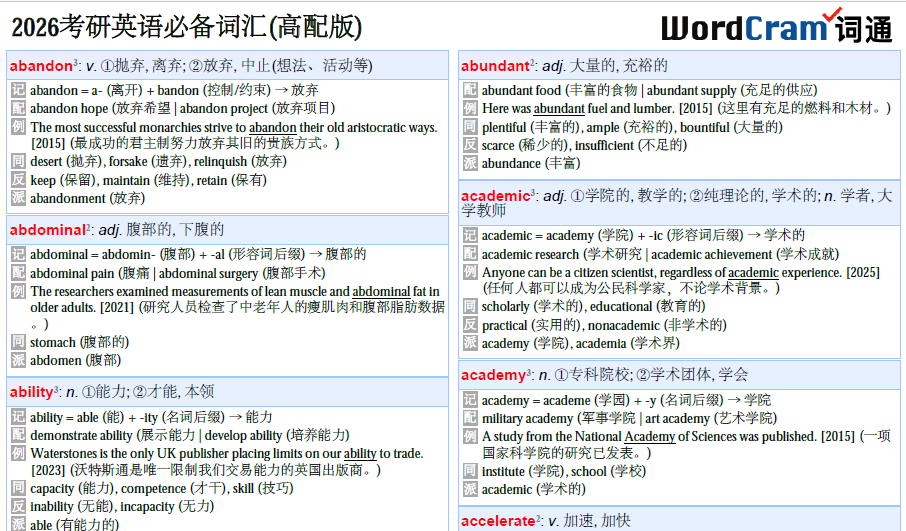
Task: Click the 例 example icon under academy
Action: coord(470,436)
